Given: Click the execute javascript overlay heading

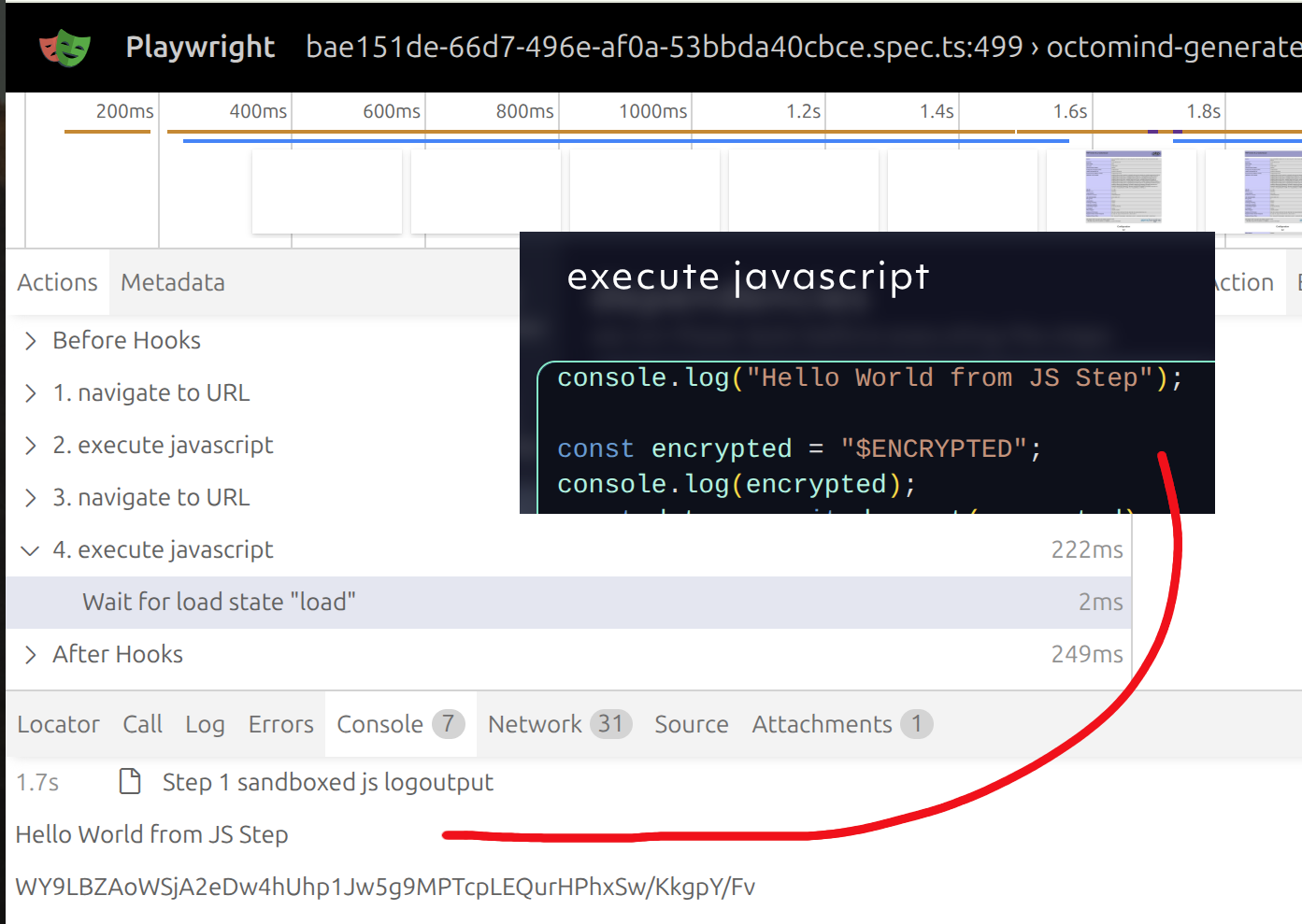Looking at the screenshot, I should click(748, 277).
